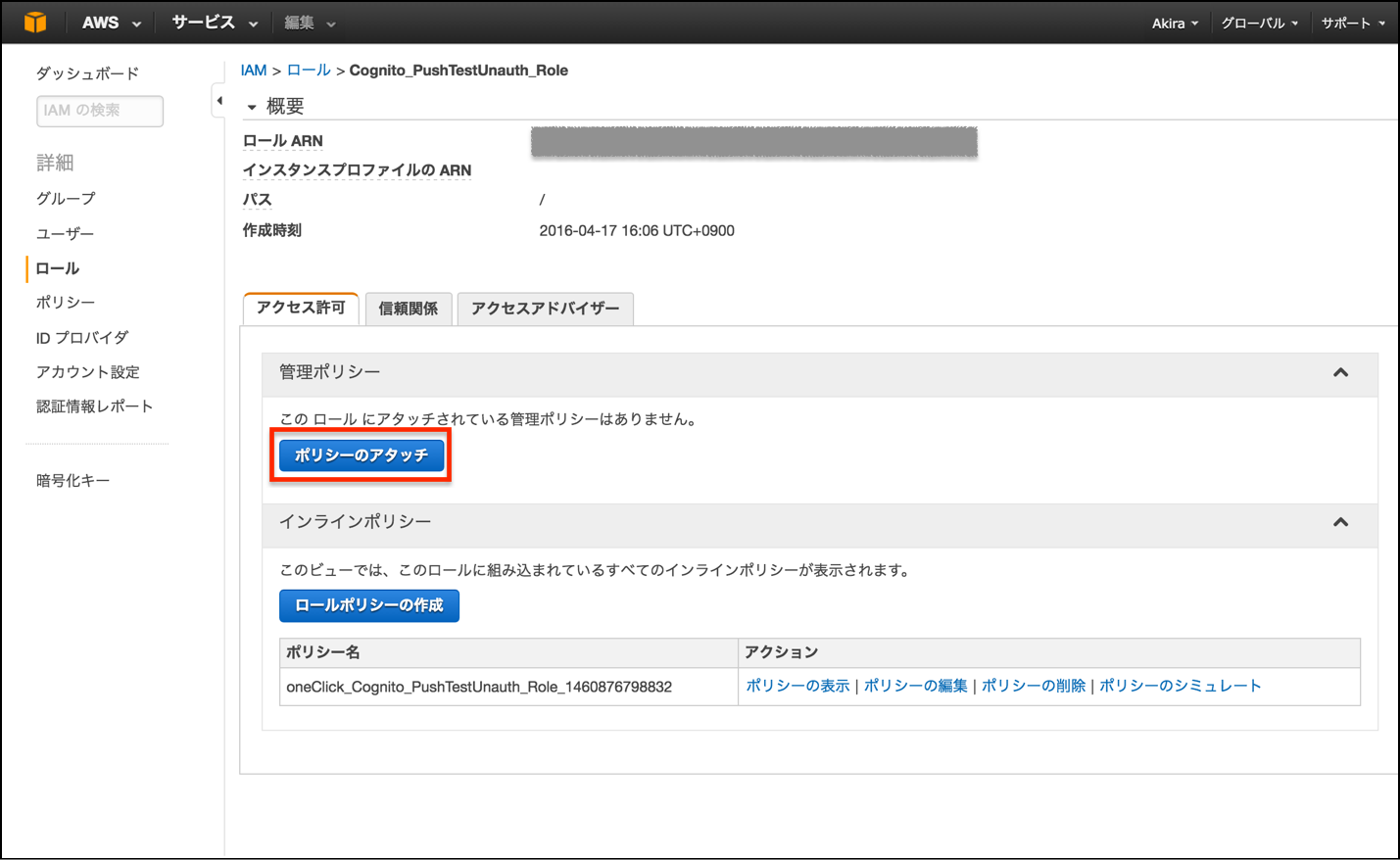The height and width of the screenshot is (860, 1400).
Task: Switch to the アクセスアドバイザー tab
Action: click(x=545, y=309)
